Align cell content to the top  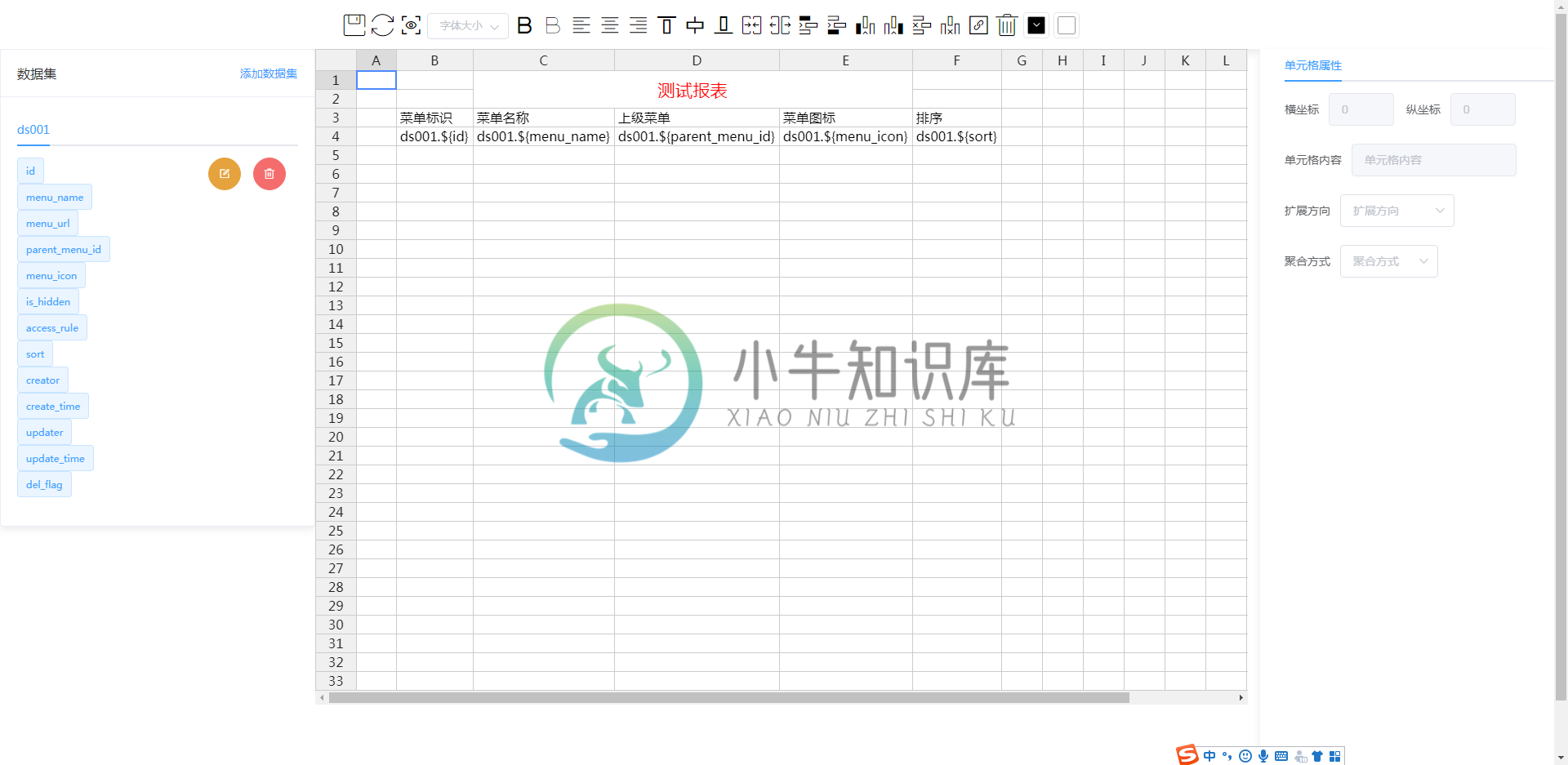(666, 25)
